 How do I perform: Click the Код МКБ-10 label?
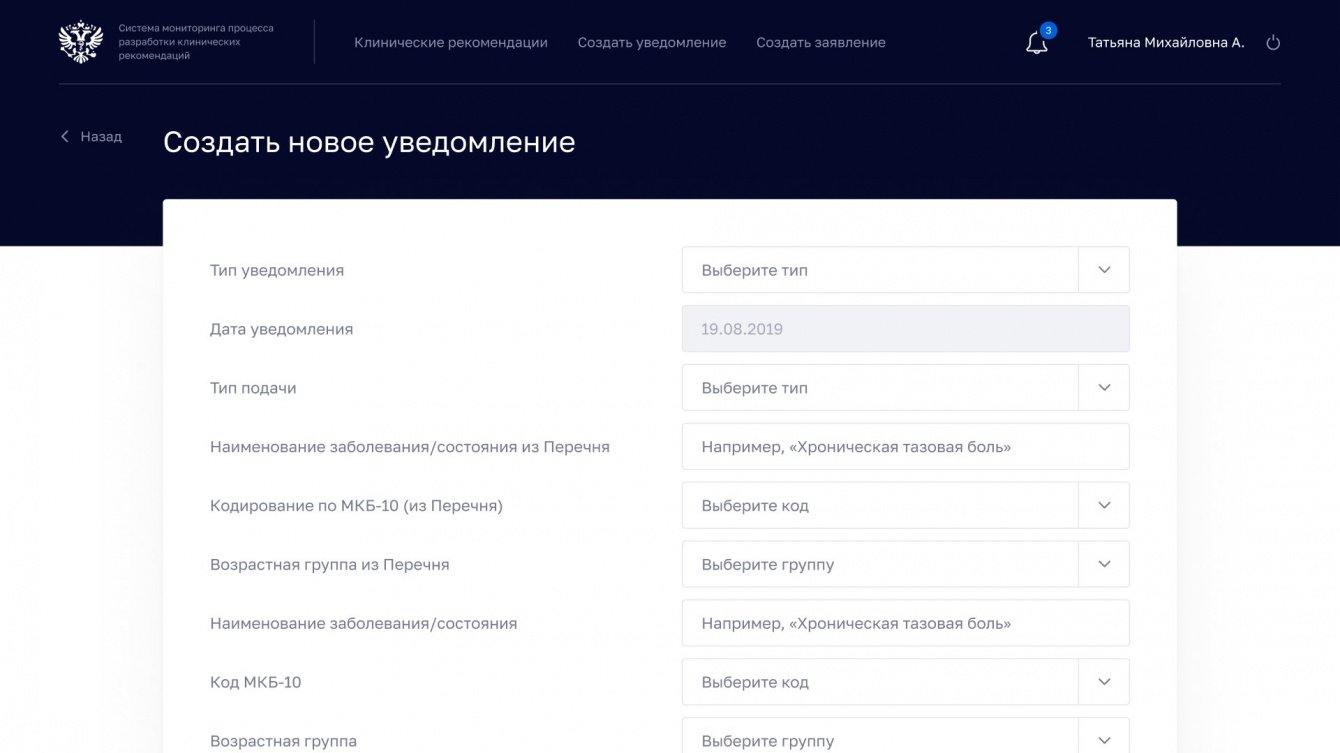[x=255, y=682]
